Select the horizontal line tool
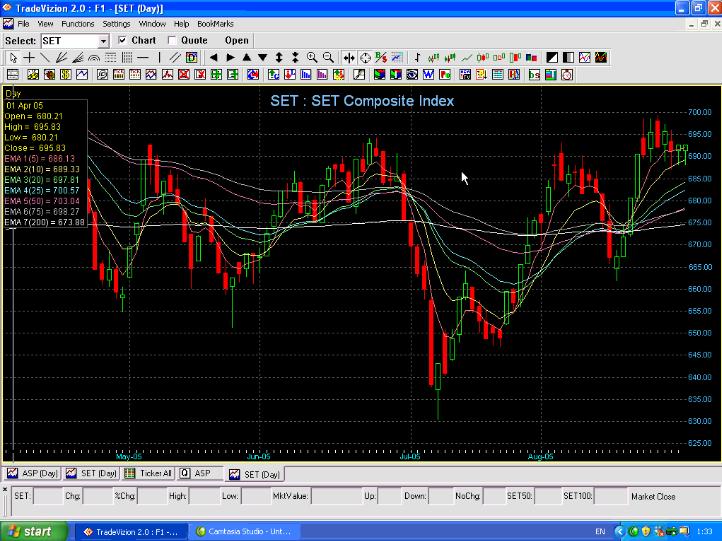This screenshot has height=541, width=722. tap(143, 58)
